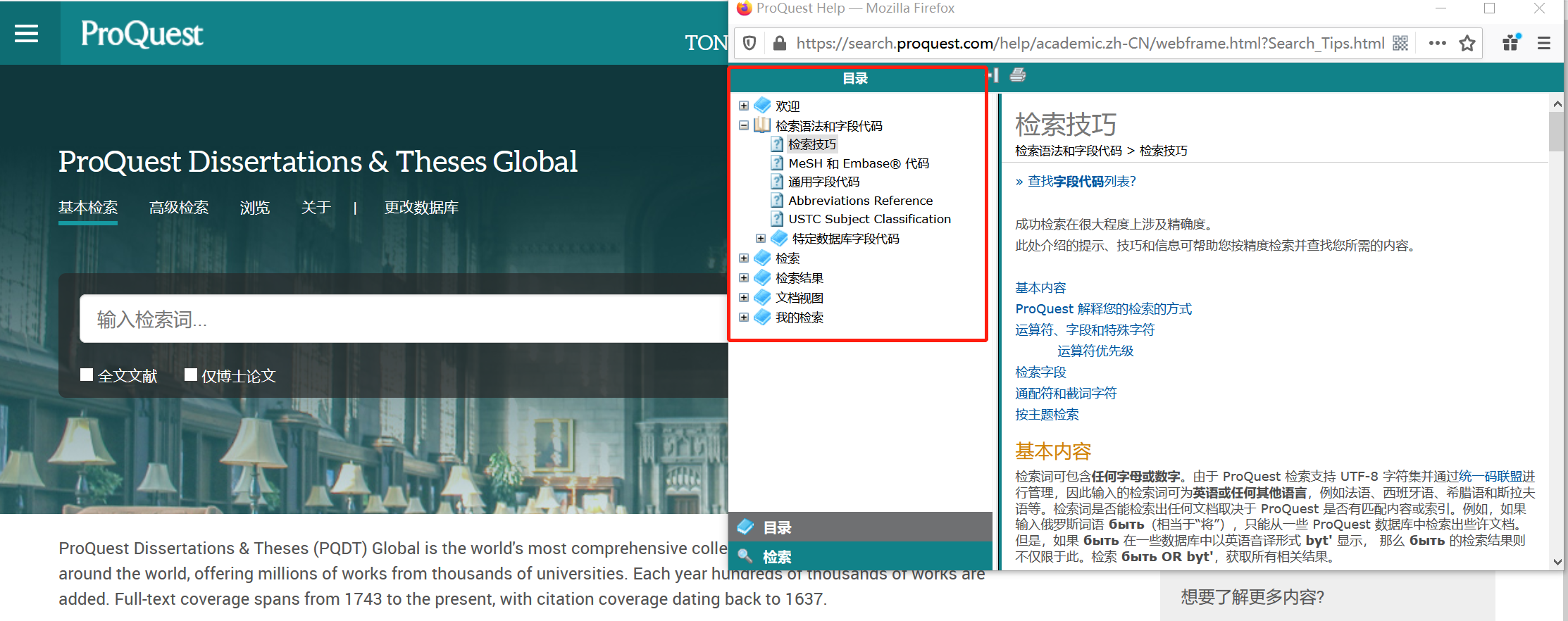Open 通配符和截词字符 link
This screenshot has height=621, width=1568.
(x=1066, y=393)
